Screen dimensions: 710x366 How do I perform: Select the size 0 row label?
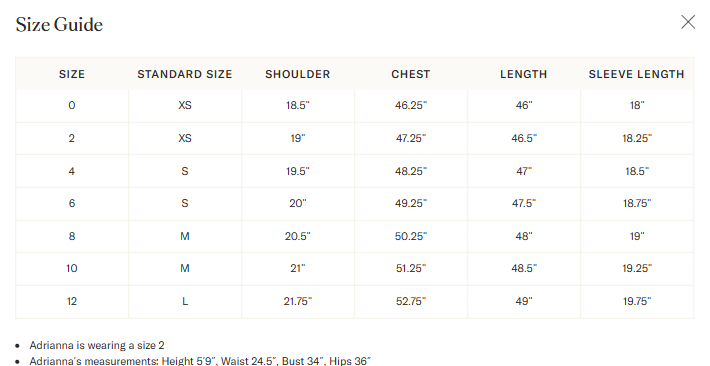pyautogui.click(x=72, y=106)
